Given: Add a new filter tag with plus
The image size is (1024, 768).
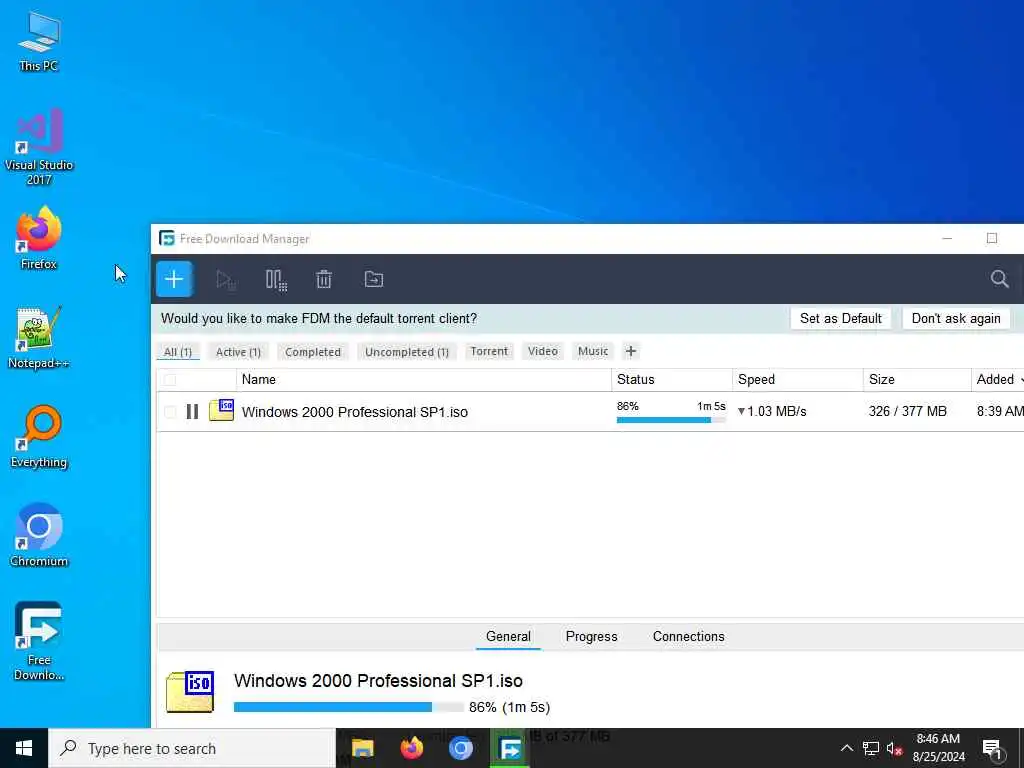Looking at the screenshot, I should pos(631,351).
